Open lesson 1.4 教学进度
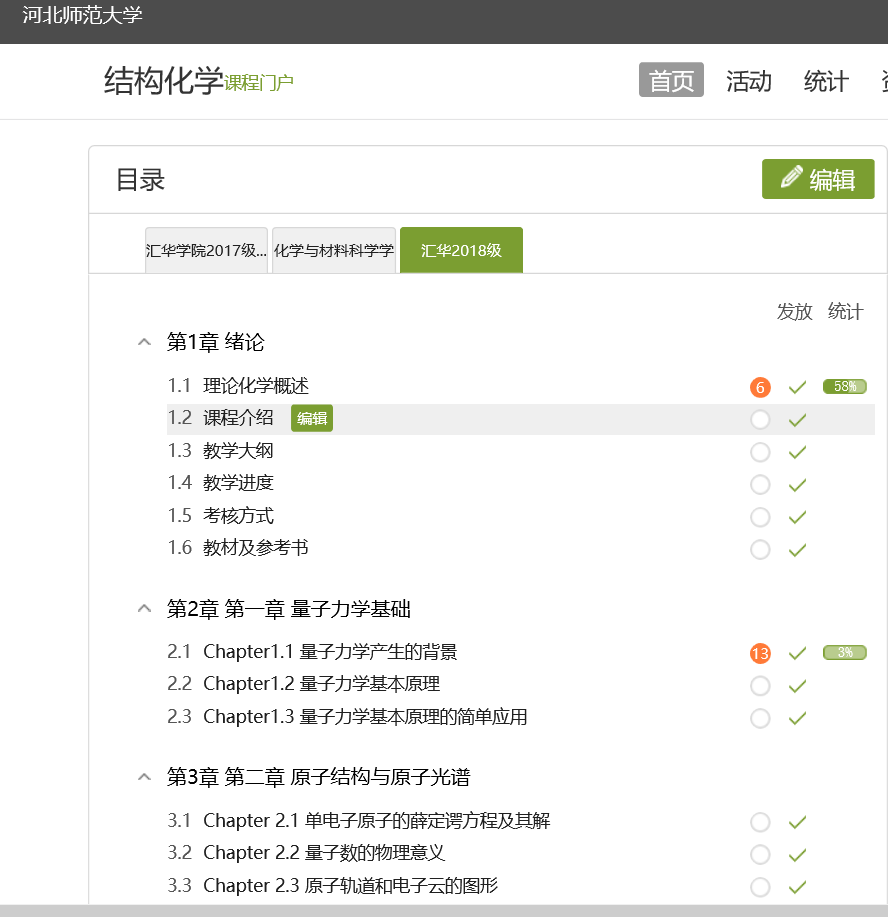Screen dimensions: 888x917 click(x=238, y=483)
